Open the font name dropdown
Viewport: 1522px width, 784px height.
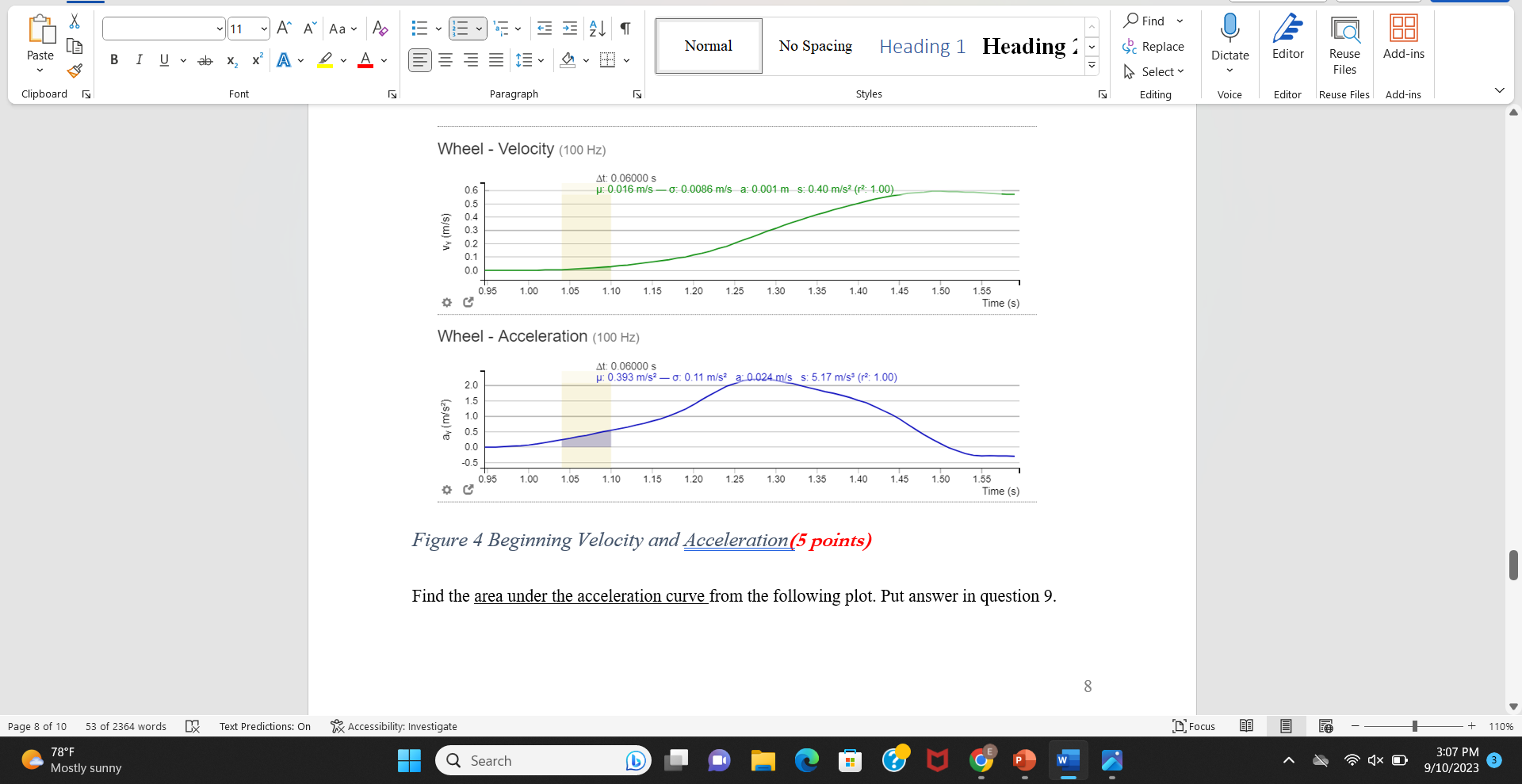point(220,29)
